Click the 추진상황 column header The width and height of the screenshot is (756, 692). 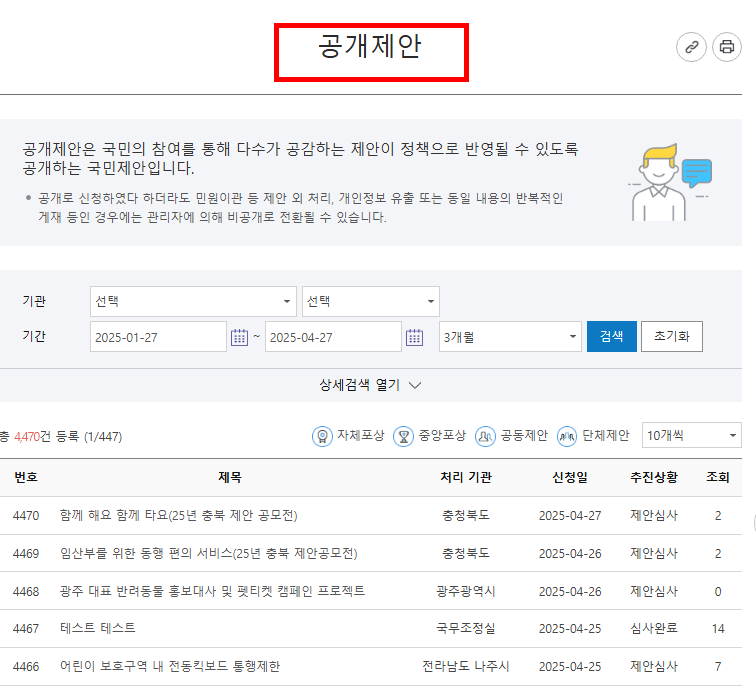pos(654,477)
